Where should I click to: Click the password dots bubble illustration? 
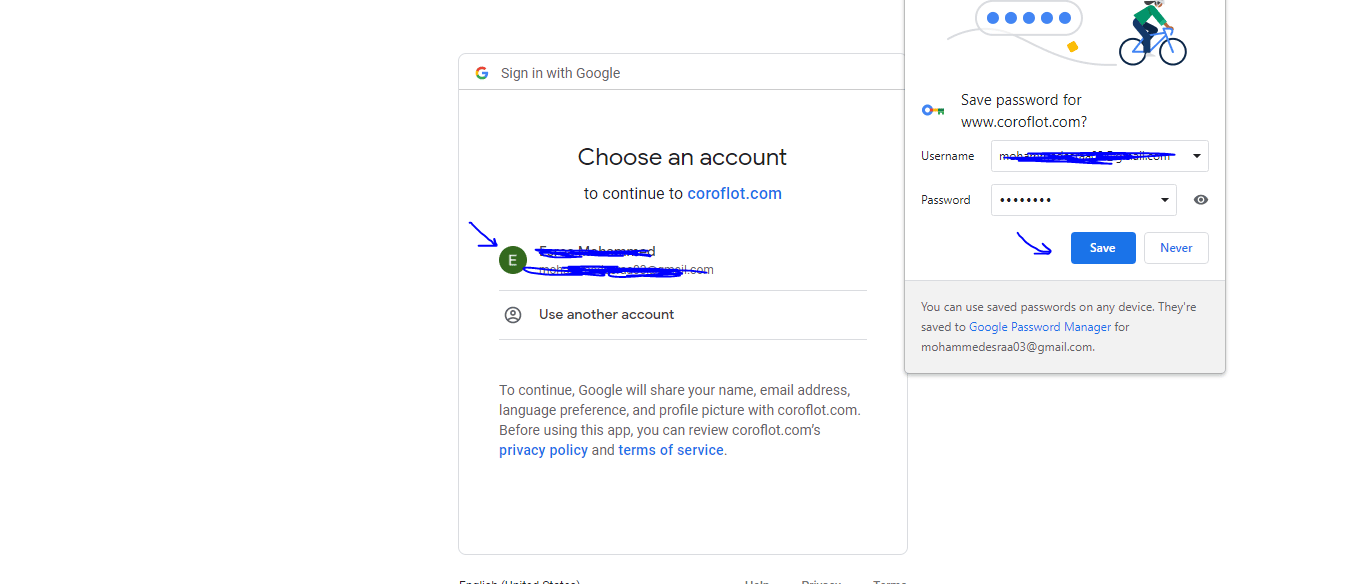click(1030, 18)
